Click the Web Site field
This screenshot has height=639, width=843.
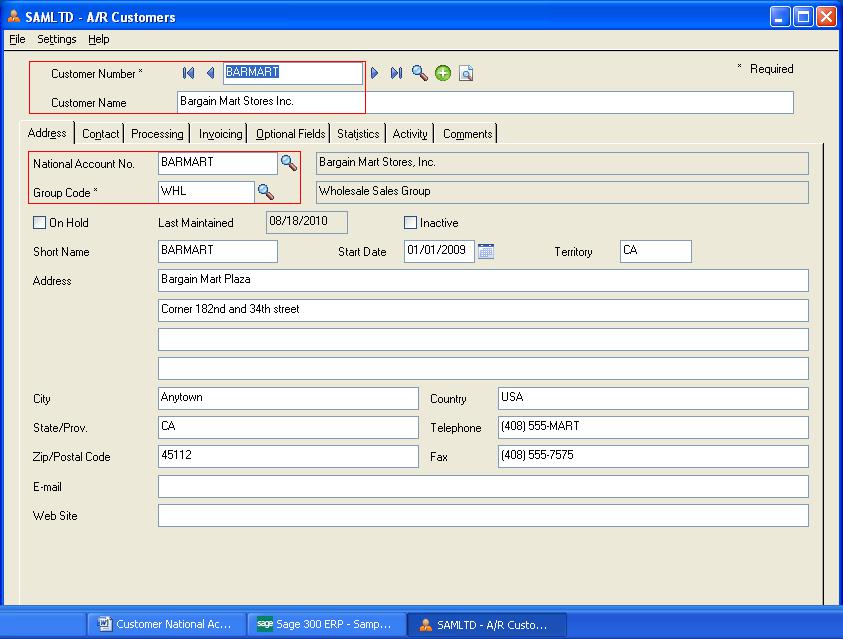(483, 515)
